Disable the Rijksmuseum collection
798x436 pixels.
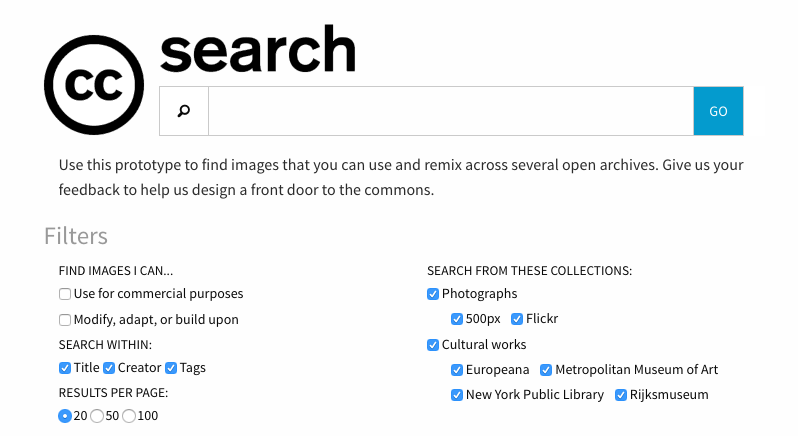point(621,395)
